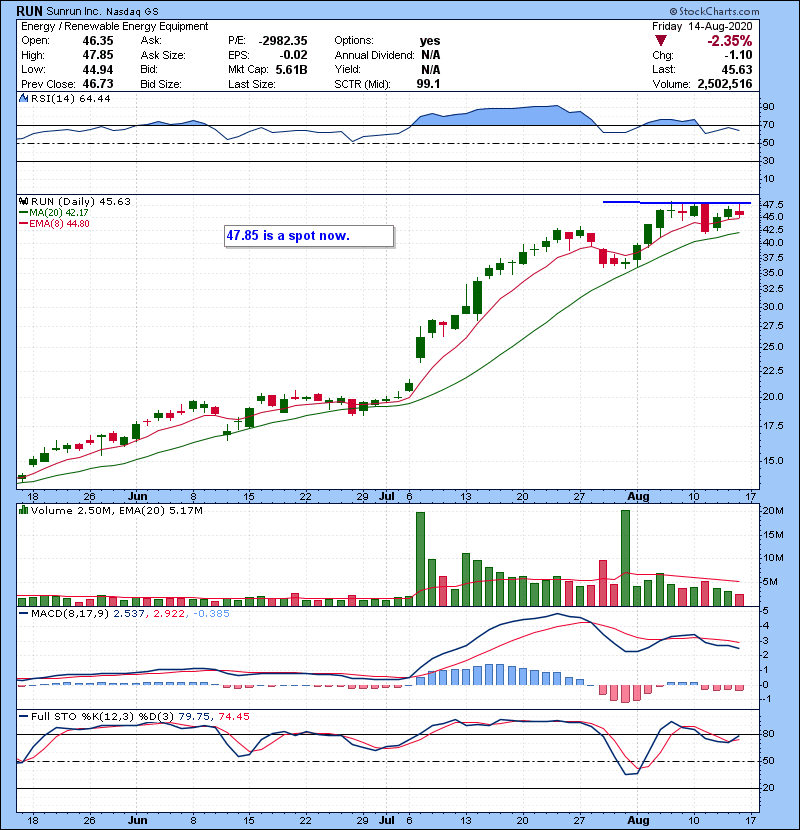
Task: Click the Ask Size label
Action: coord(163,55)
